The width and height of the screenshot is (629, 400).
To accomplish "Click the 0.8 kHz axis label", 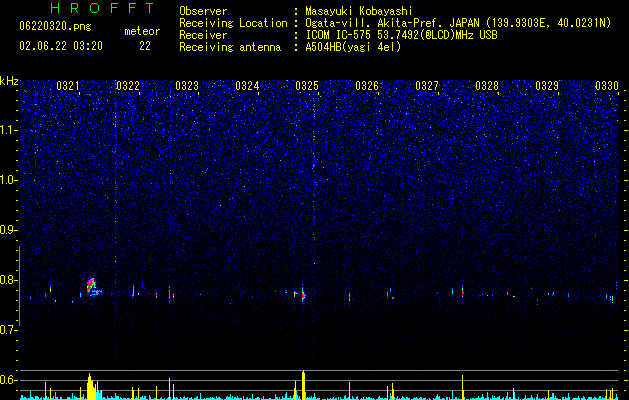I will point(8,280).
